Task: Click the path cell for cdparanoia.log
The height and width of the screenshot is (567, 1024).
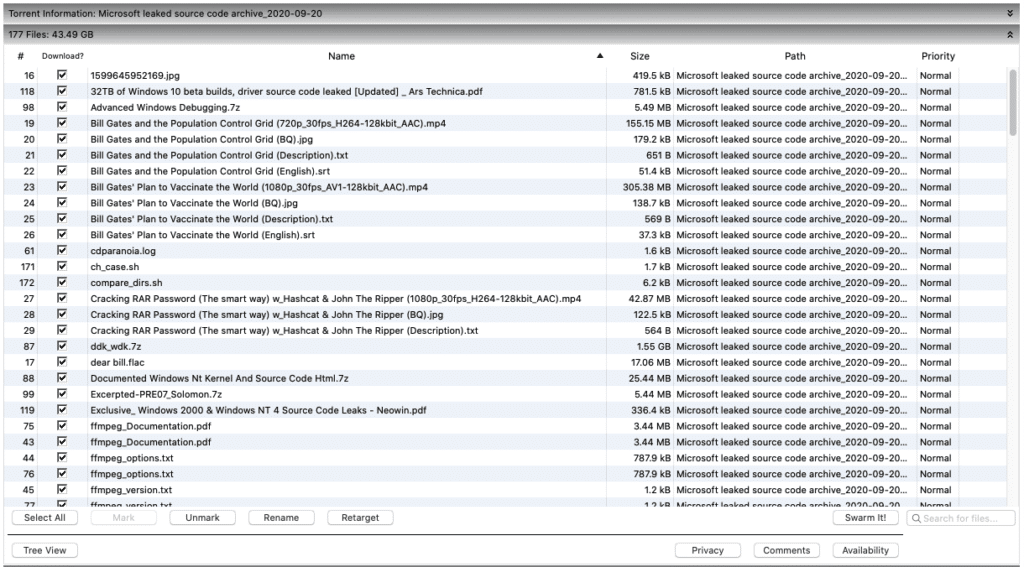Action: [x=792, y=250]
